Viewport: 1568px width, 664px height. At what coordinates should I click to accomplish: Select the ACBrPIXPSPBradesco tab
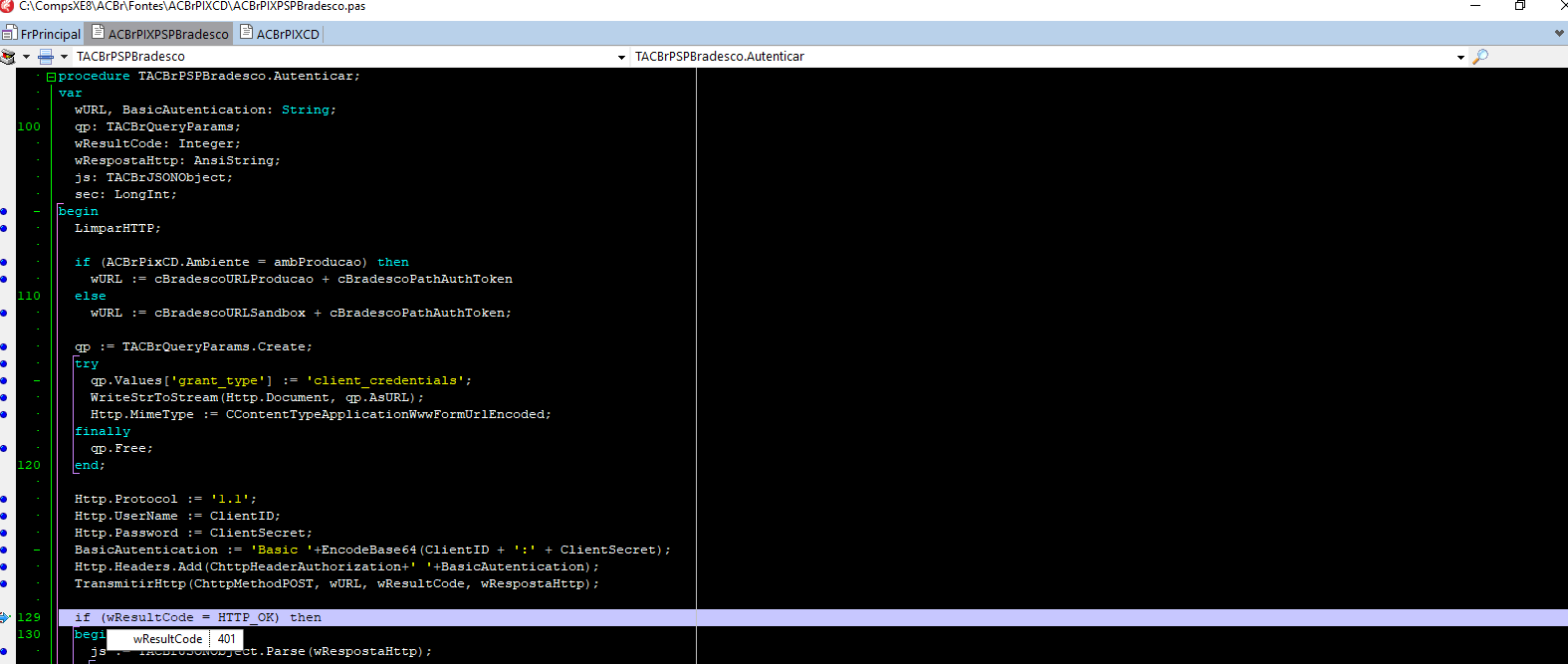(159, 34)
